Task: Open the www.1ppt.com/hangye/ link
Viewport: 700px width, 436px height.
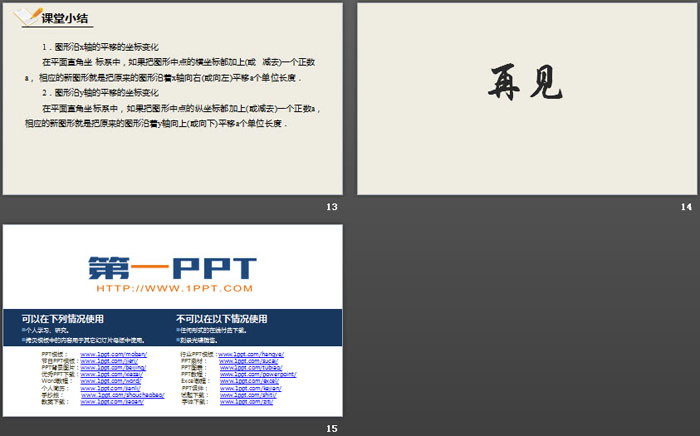Action: click(x=251, y=354)
